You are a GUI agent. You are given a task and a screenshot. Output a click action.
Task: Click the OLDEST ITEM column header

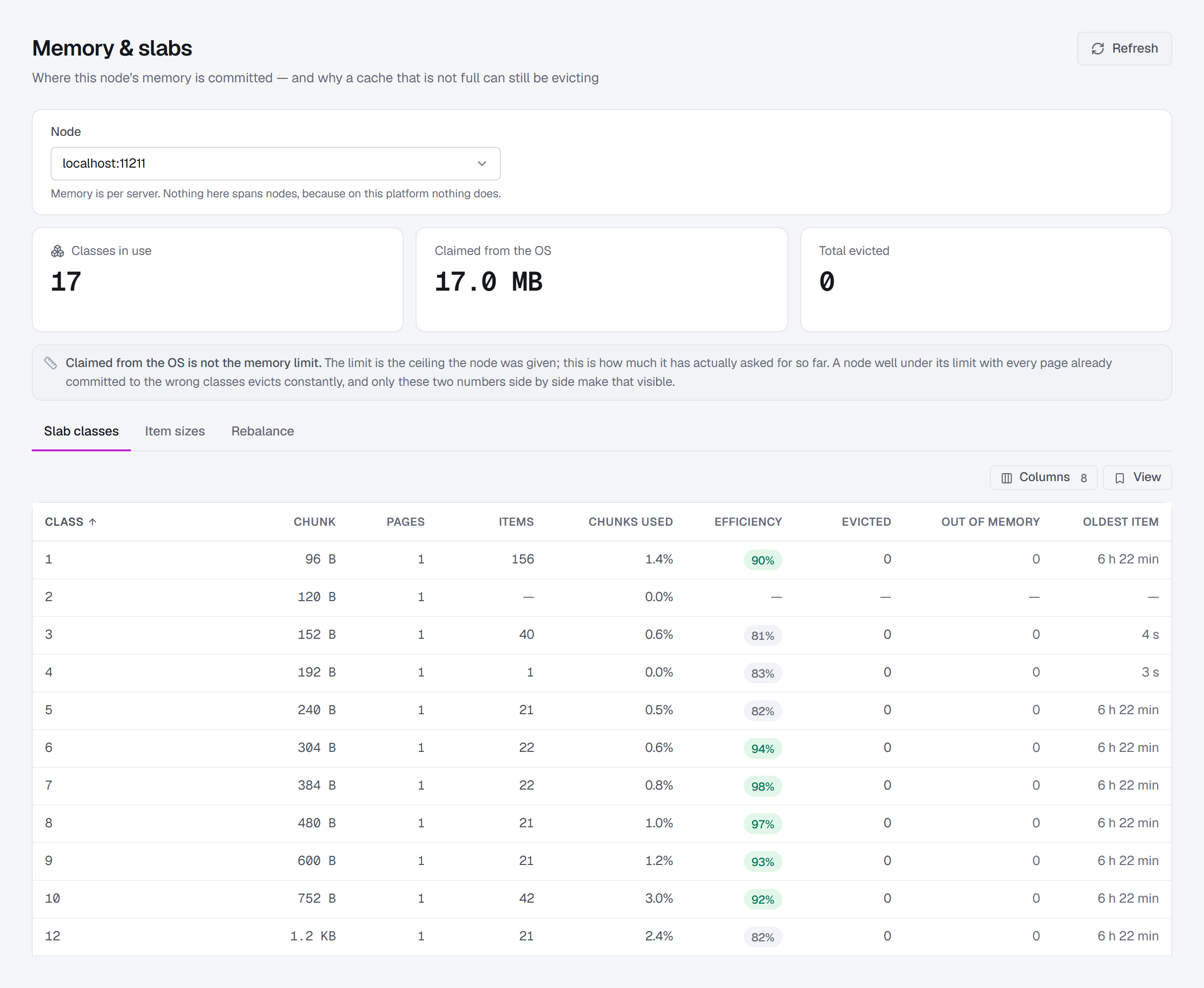pos(1120,522)
